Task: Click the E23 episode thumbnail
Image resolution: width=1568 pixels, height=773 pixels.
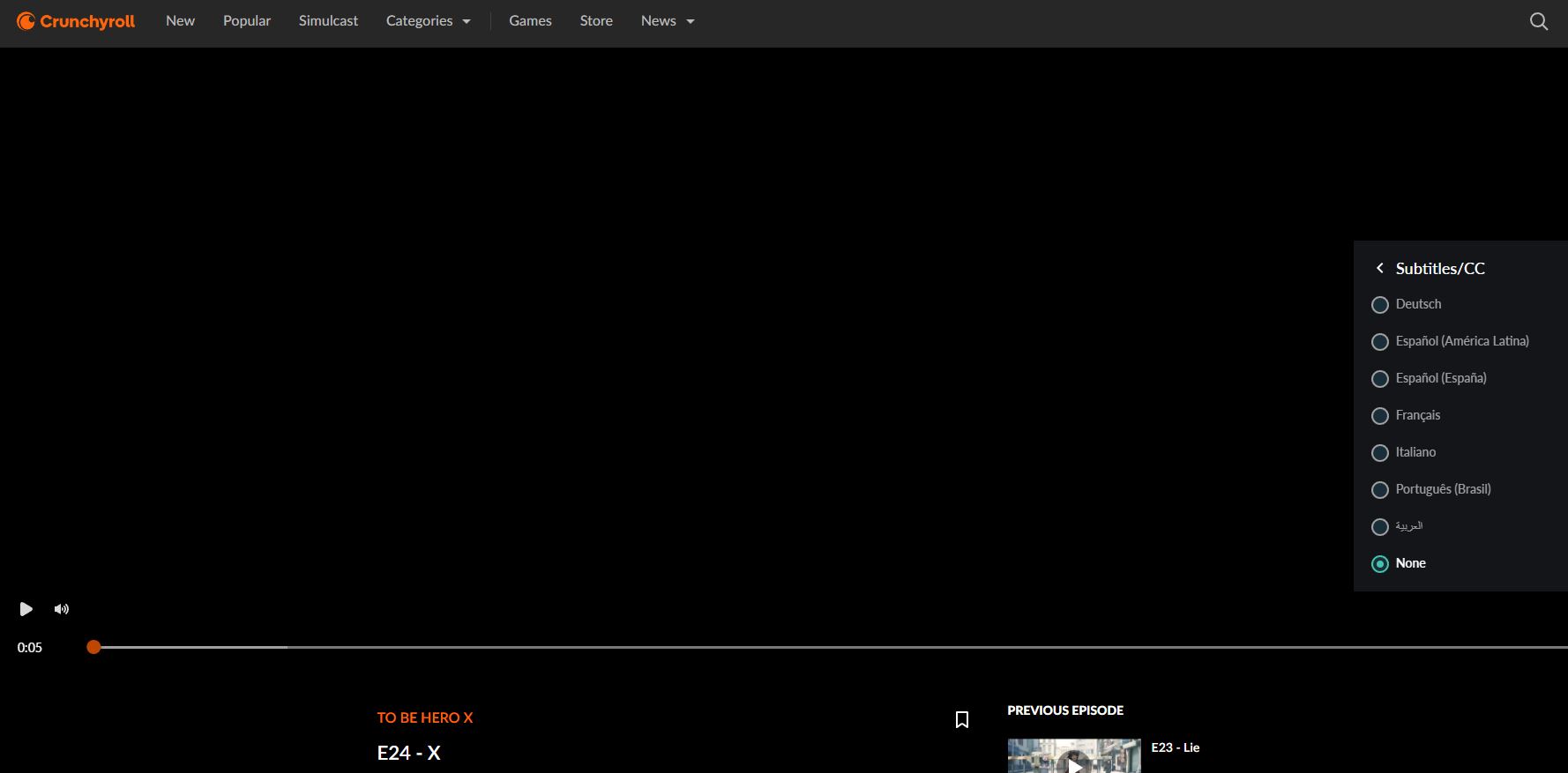Action: point(1074,756)
